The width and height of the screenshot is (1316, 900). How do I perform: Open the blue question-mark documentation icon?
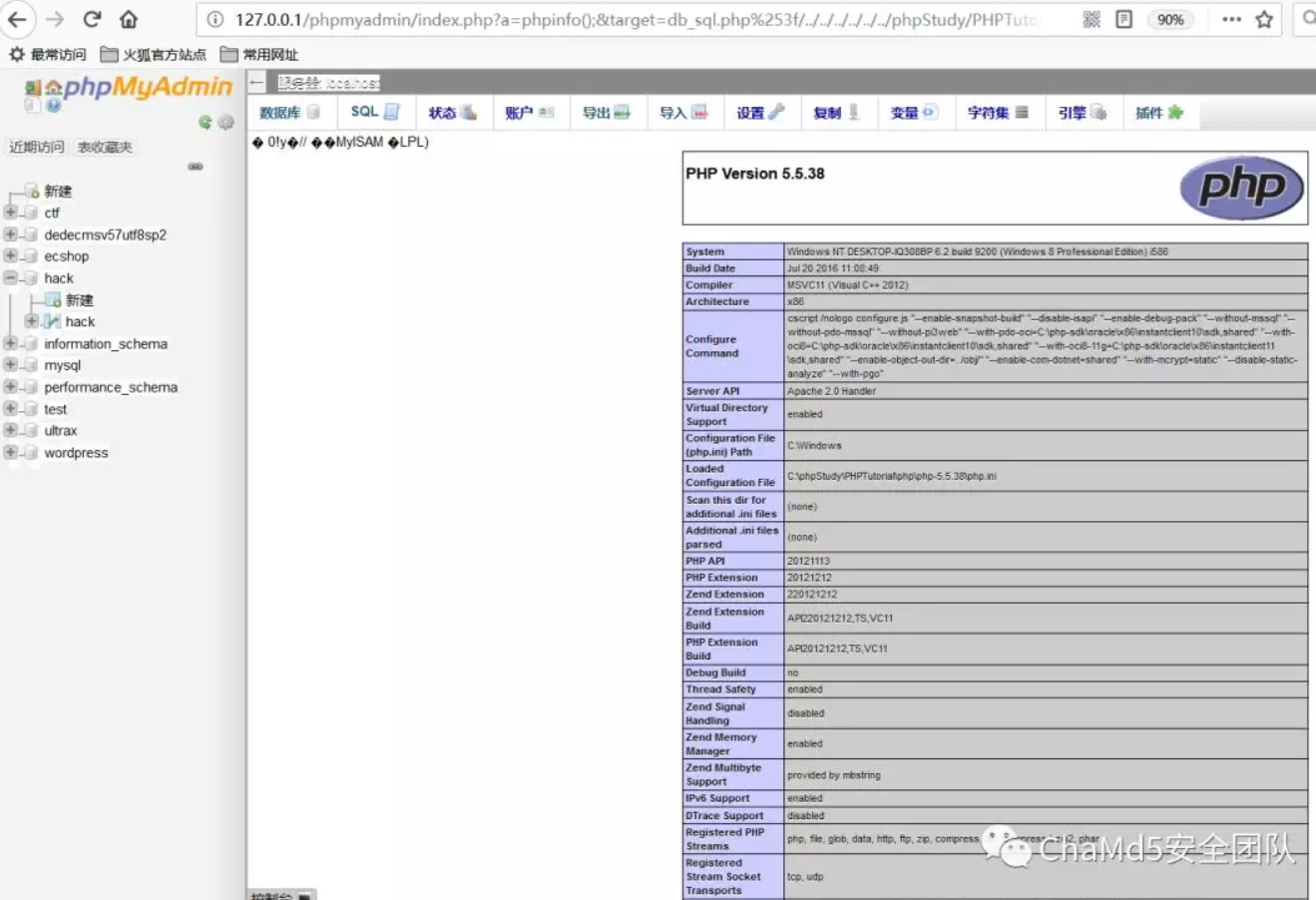click(x=53, y=105)
